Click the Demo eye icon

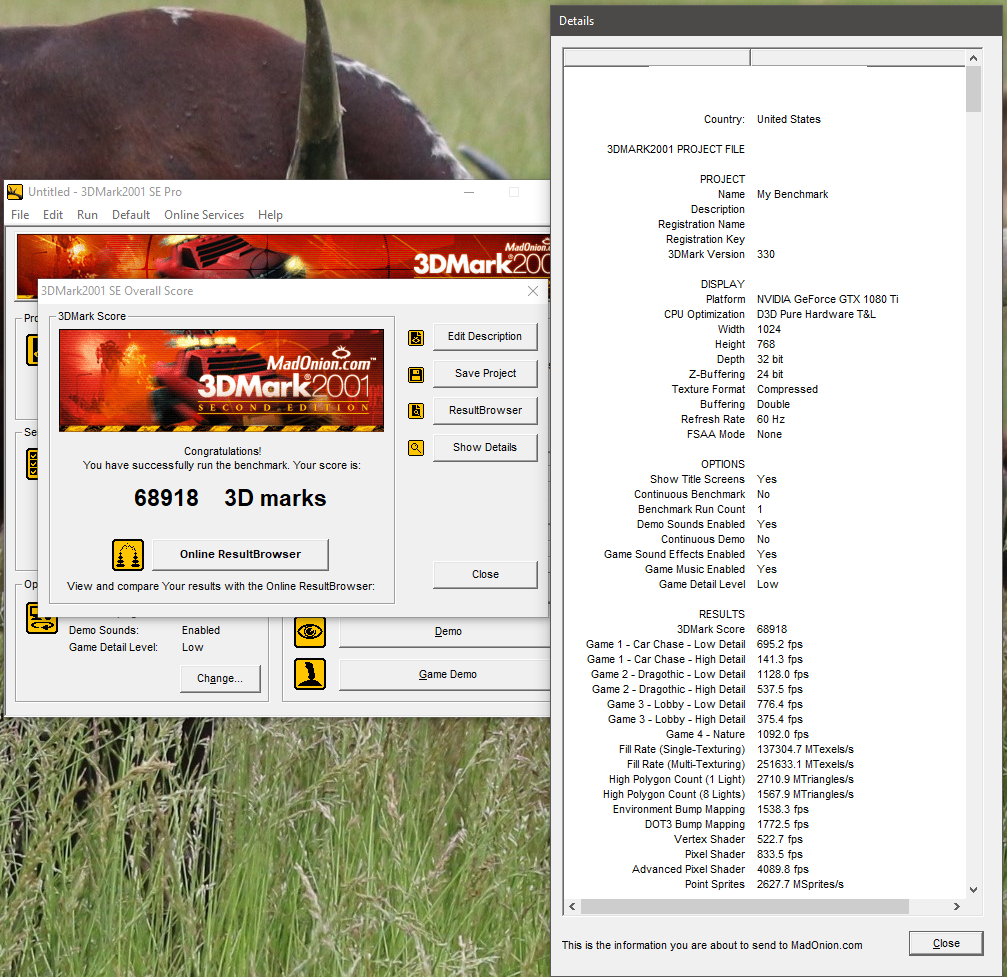tap(310, 631)
